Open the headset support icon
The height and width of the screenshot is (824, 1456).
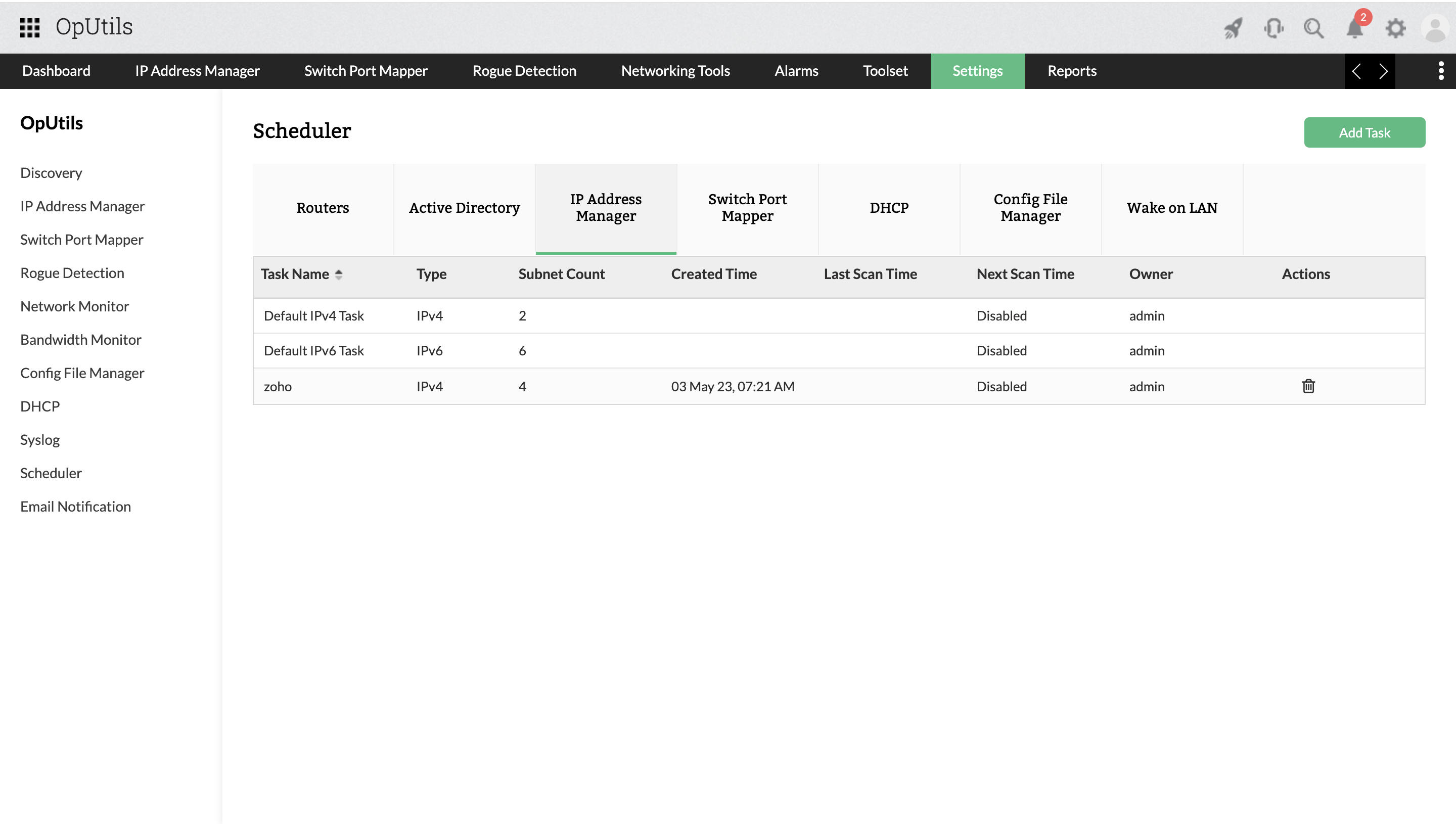tap(1273, 28)
